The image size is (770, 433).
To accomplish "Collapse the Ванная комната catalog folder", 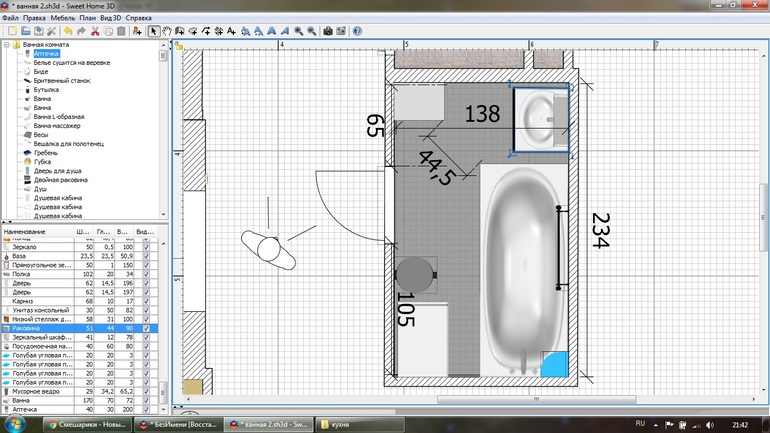I will tap(7, 45).
